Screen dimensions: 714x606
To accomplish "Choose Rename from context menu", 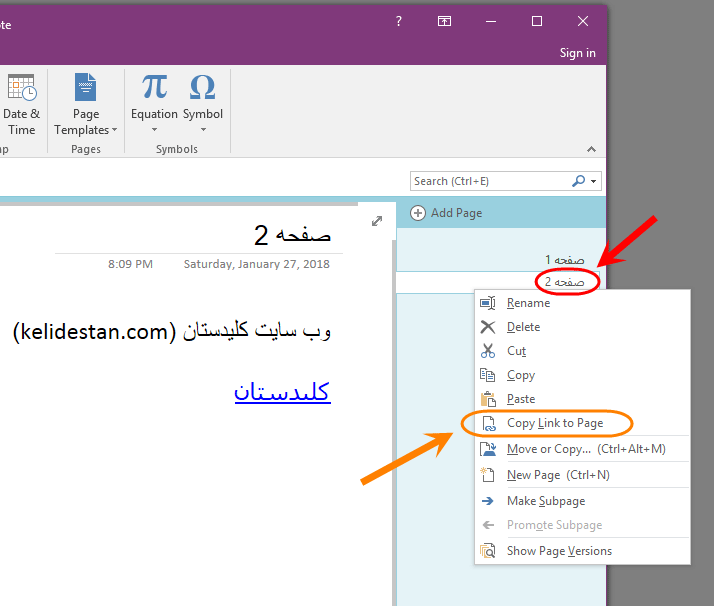I will click(x=582, y=303).
